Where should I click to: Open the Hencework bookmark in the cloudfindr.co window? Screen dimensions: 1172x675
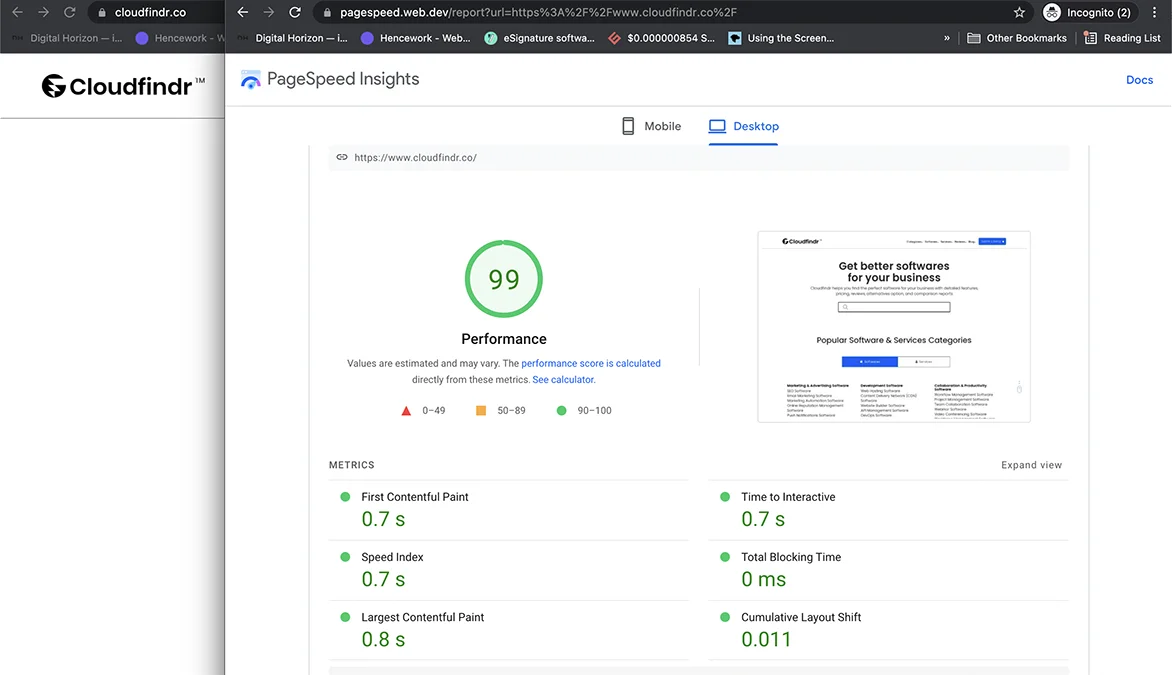coord(179,38)
